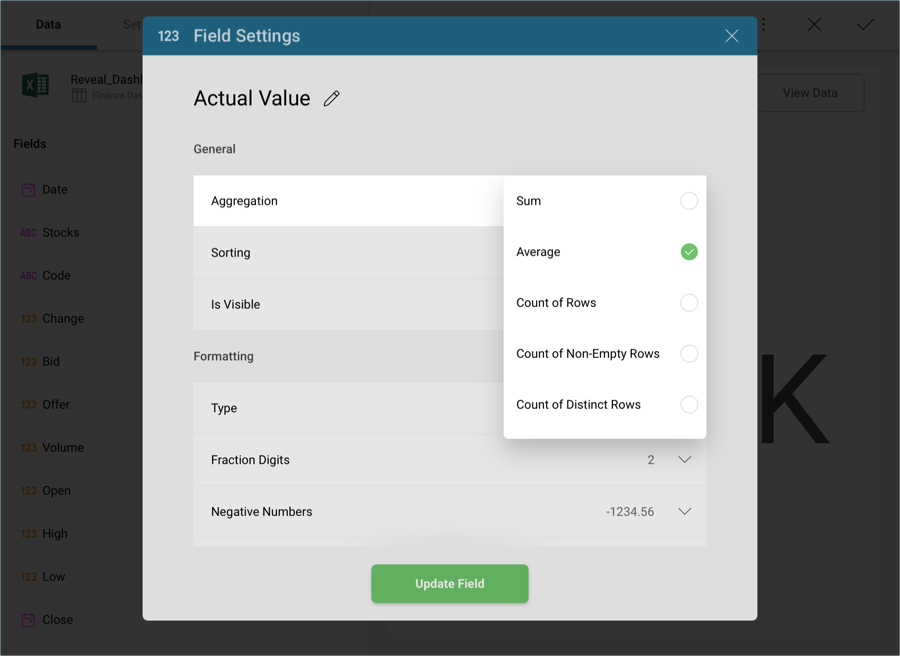The width and height of the screenshot is (900, 656).
Task: Click the checkmark icon to confirm the editor
Action: point(865,24)
